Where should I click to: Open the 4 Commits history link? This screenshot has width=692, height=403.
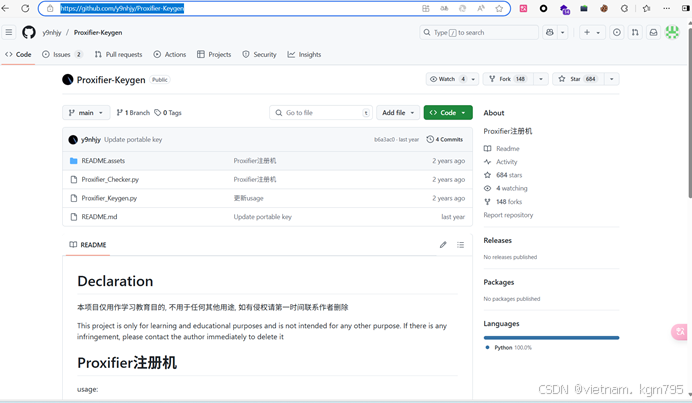pos(445,139)
